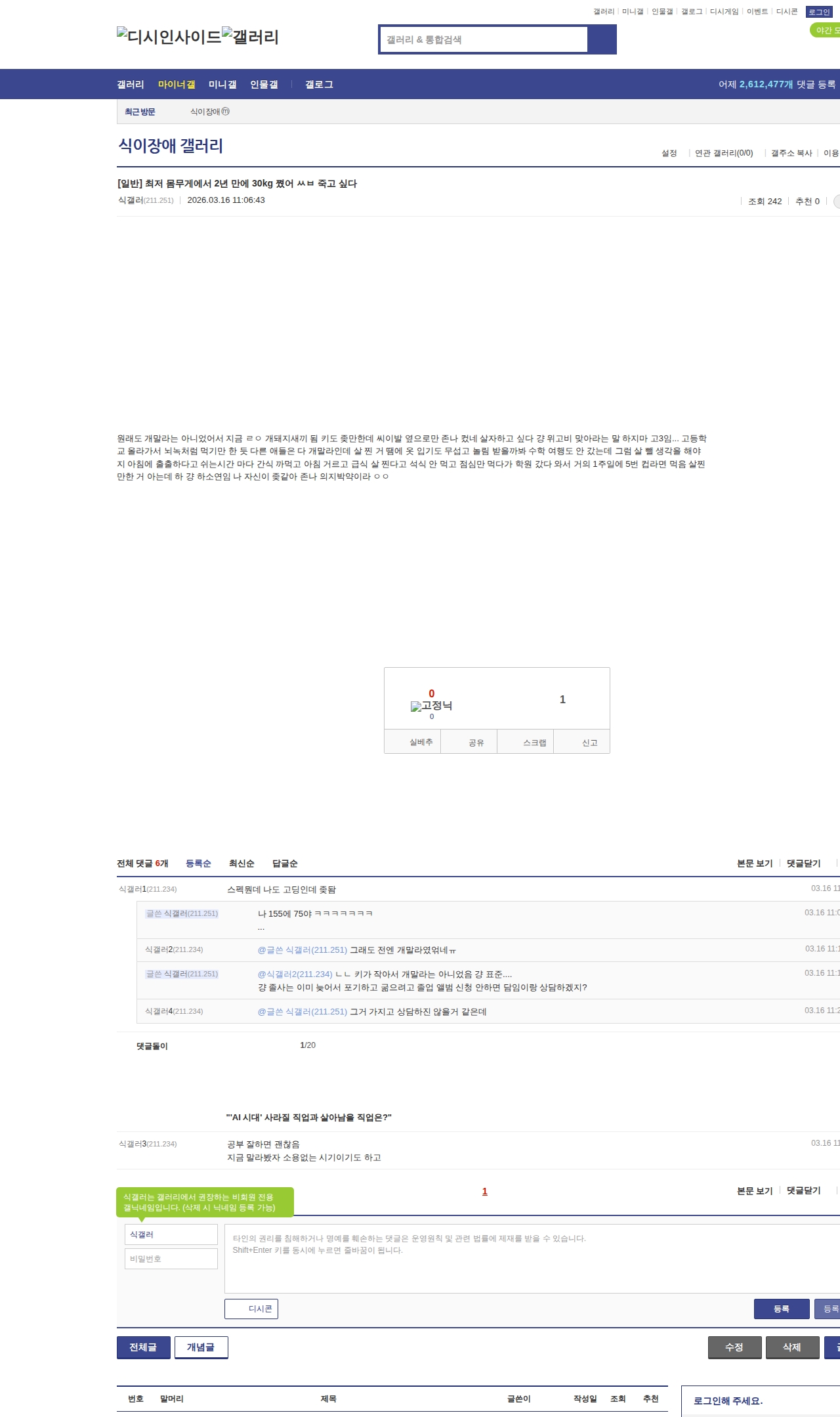Click the 삭제 button below the comment form
The image size is (840, 1417).
click(792, 1347)
